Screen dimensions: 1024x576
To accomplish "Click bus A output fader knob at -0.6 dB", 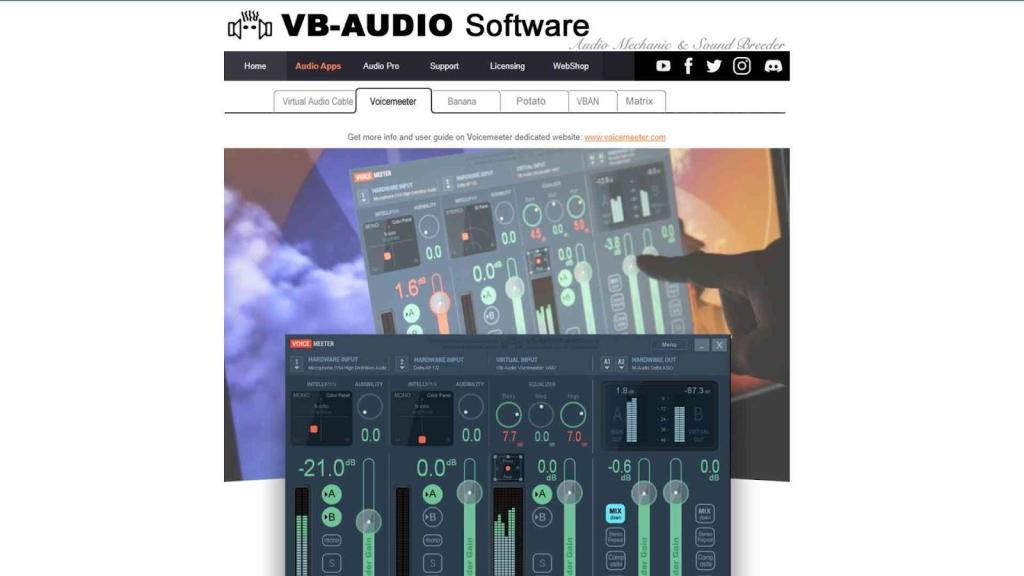I will tap(644, 492).
